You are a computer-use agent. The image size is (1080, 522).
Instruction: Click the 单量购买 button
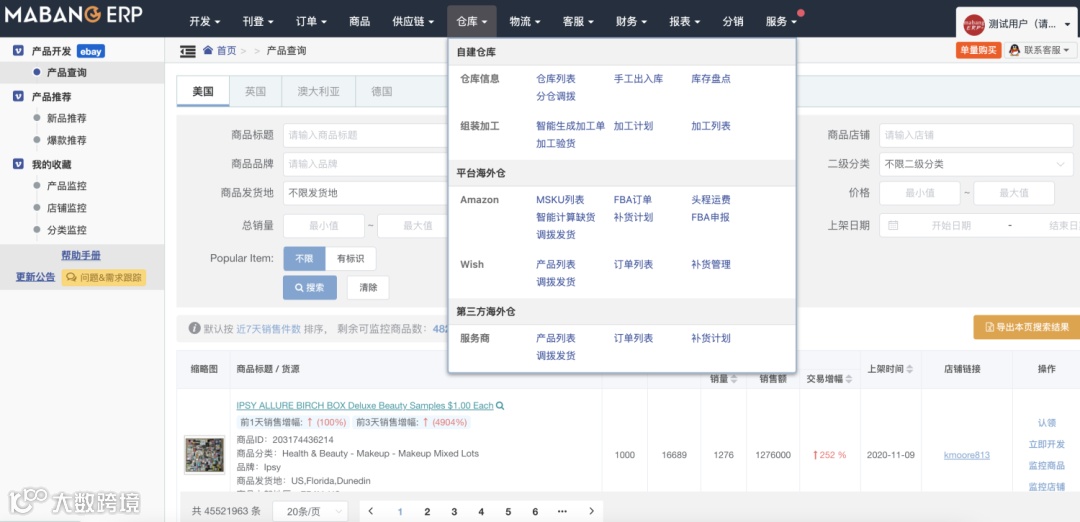point(978,50)
